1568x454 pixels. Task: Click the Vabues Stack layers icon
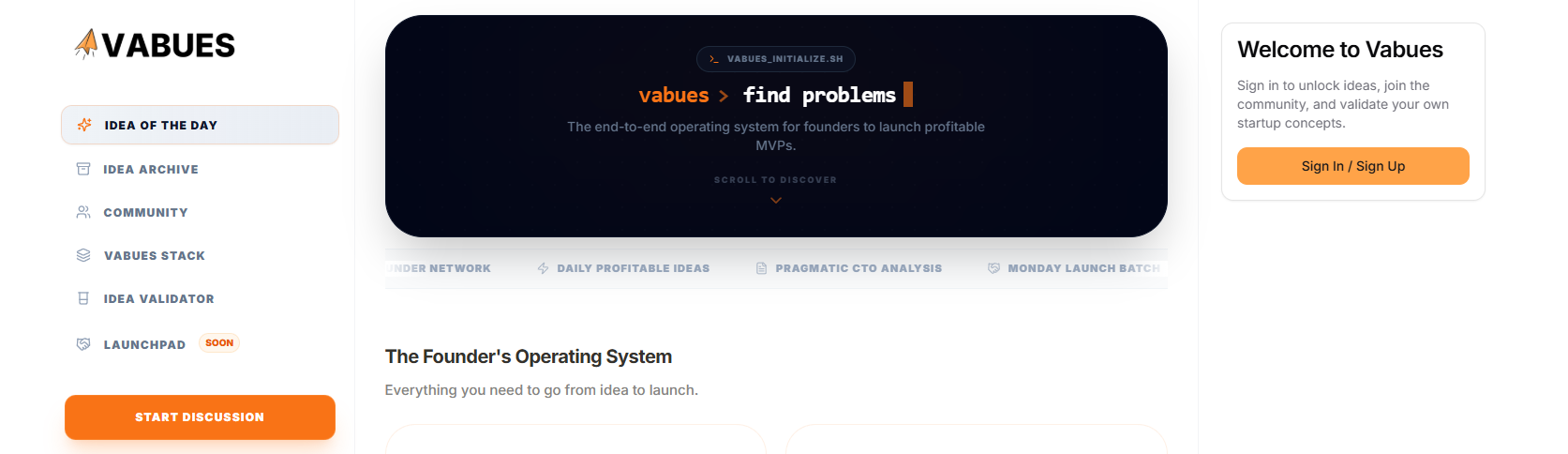coord(83,255)
